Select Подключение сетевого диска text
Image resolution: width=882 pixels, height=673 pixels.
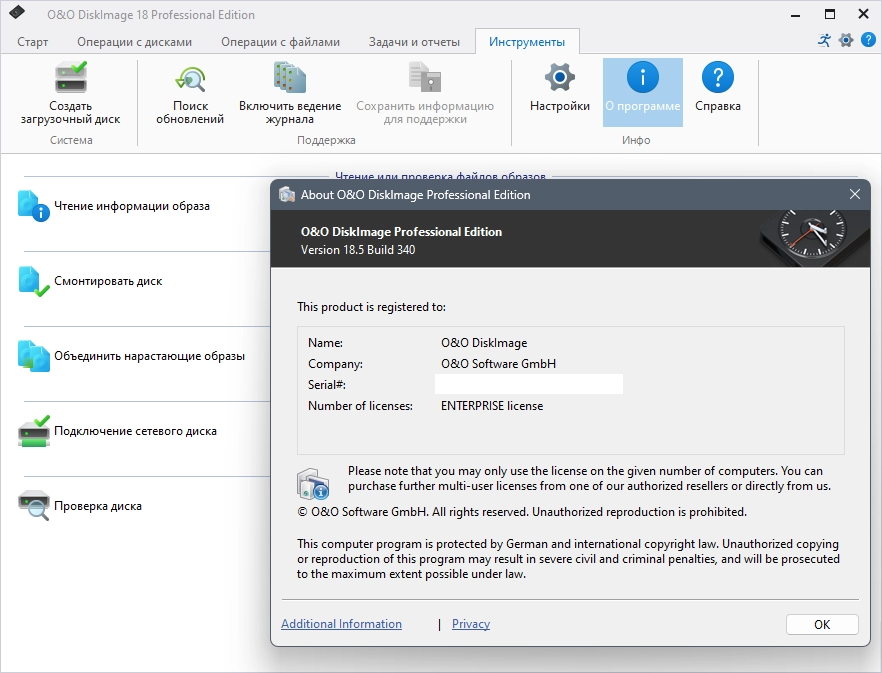pos(135,431)
